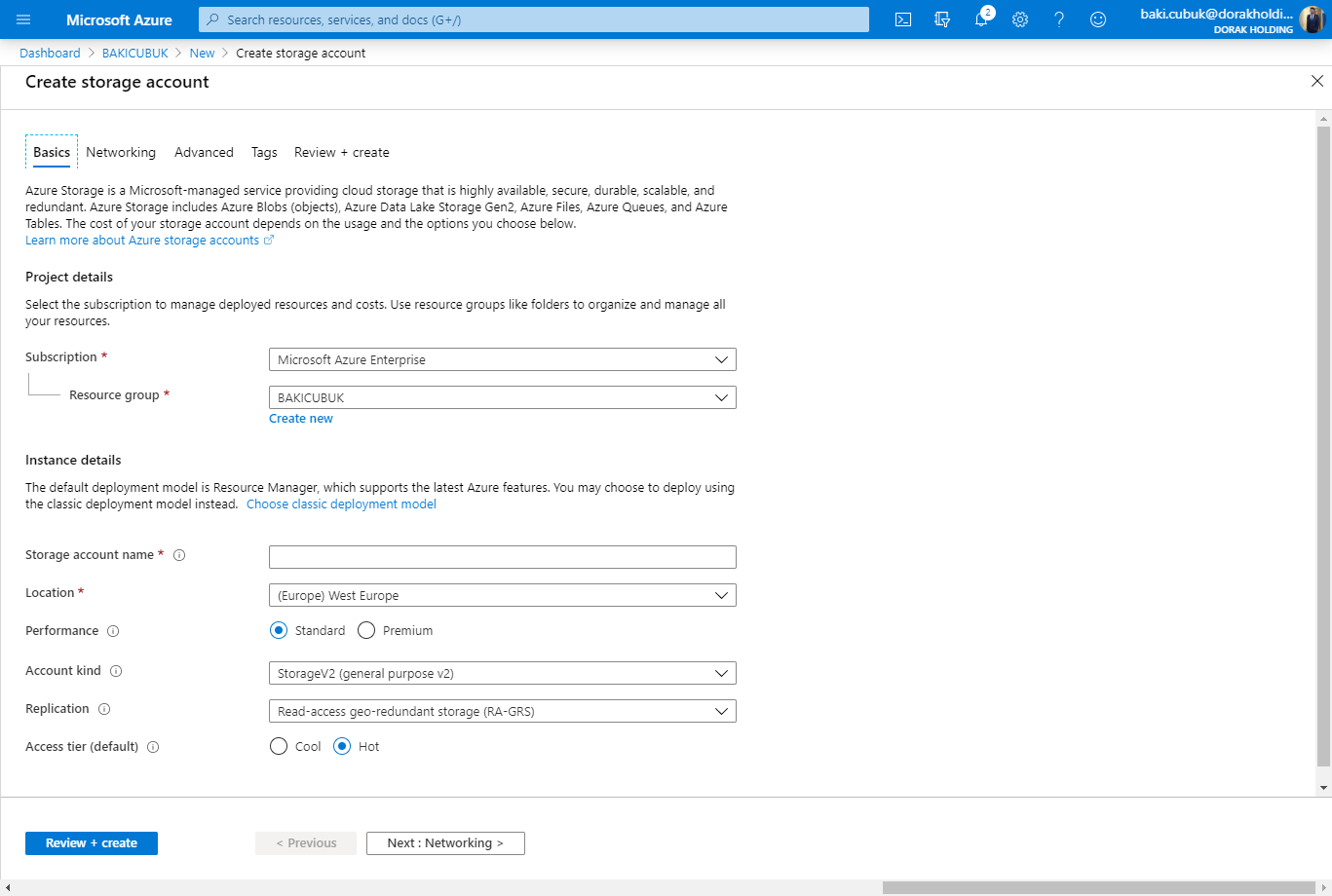The height and width of the screenshot is (896, 1332).
Task: Click the search magnifier icon
Action: tap(213, 19)
